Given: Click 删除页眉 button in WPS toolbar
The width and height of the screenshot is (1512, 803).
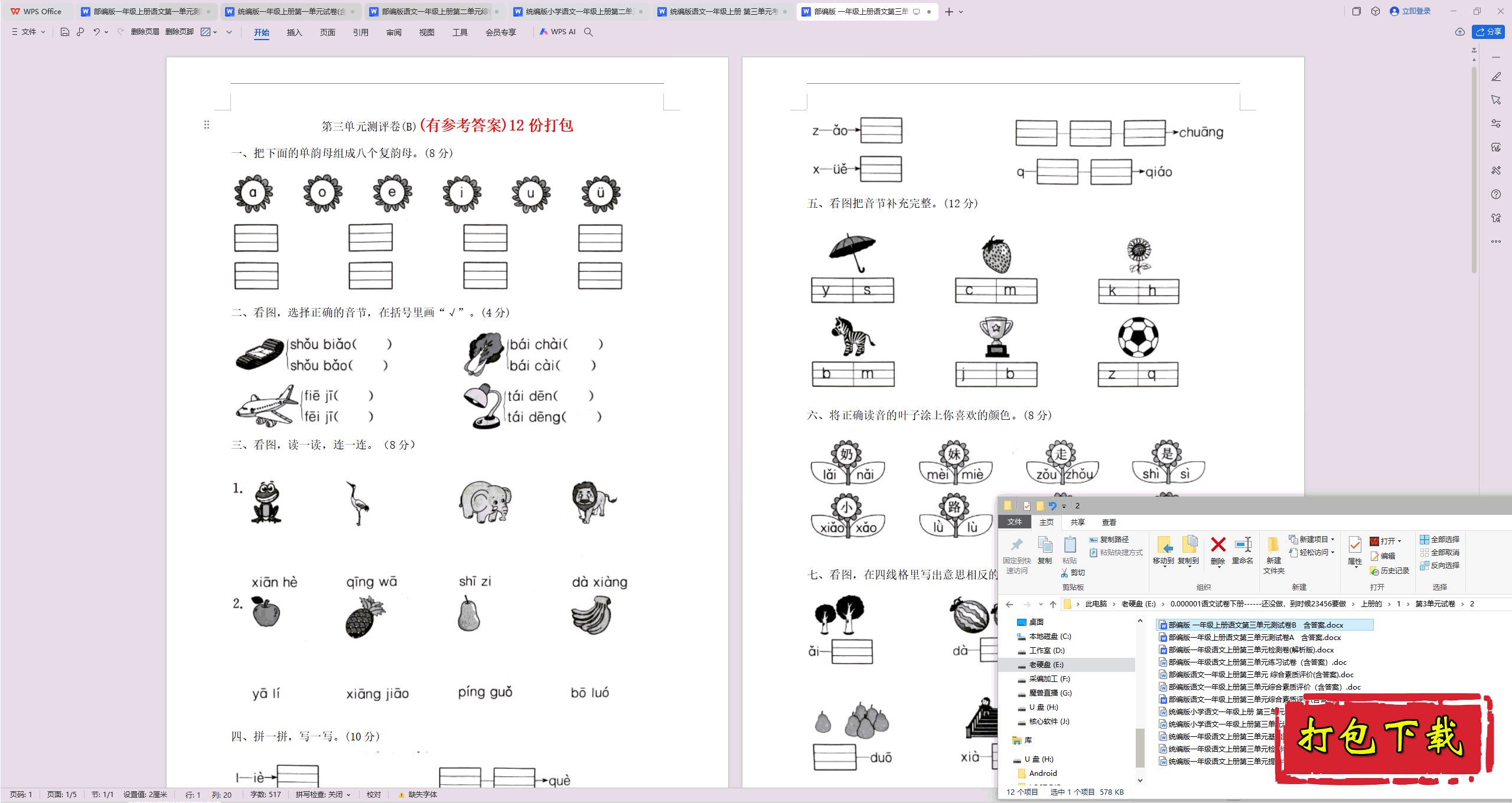Looking at the screenshot, I should [x=145, y=32].
